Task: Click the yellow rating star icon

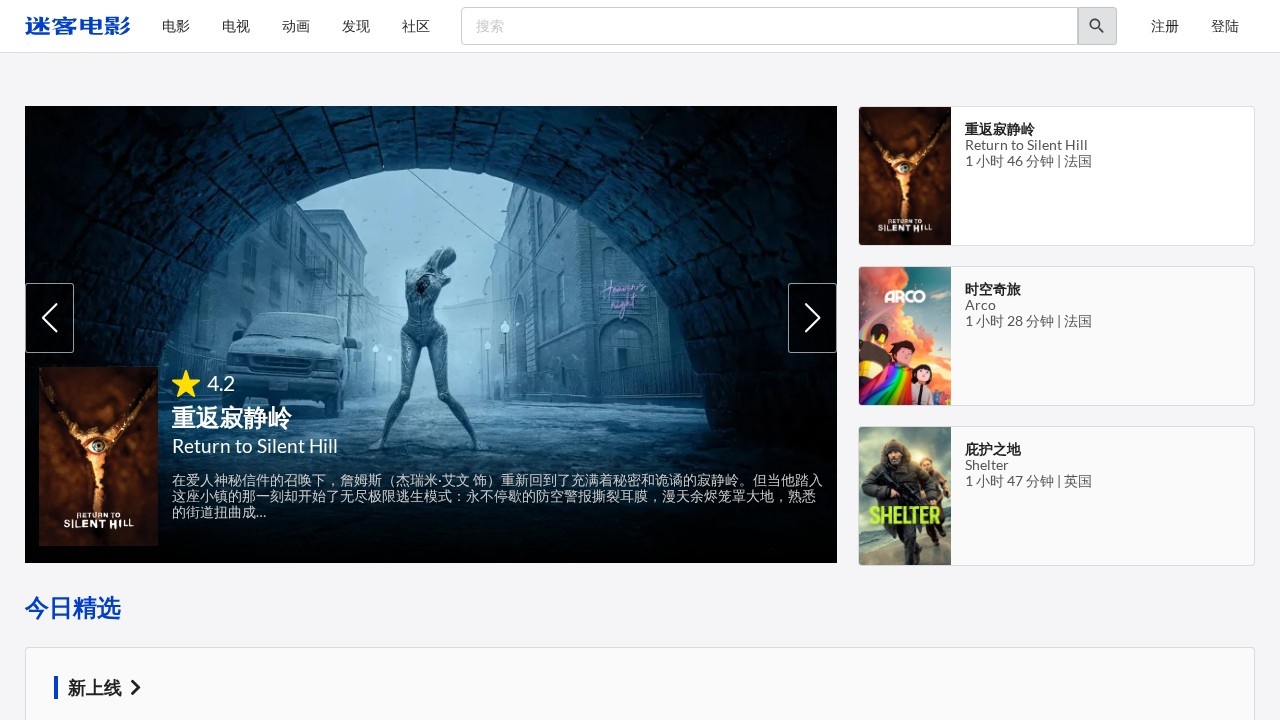Action: point(186,384)
